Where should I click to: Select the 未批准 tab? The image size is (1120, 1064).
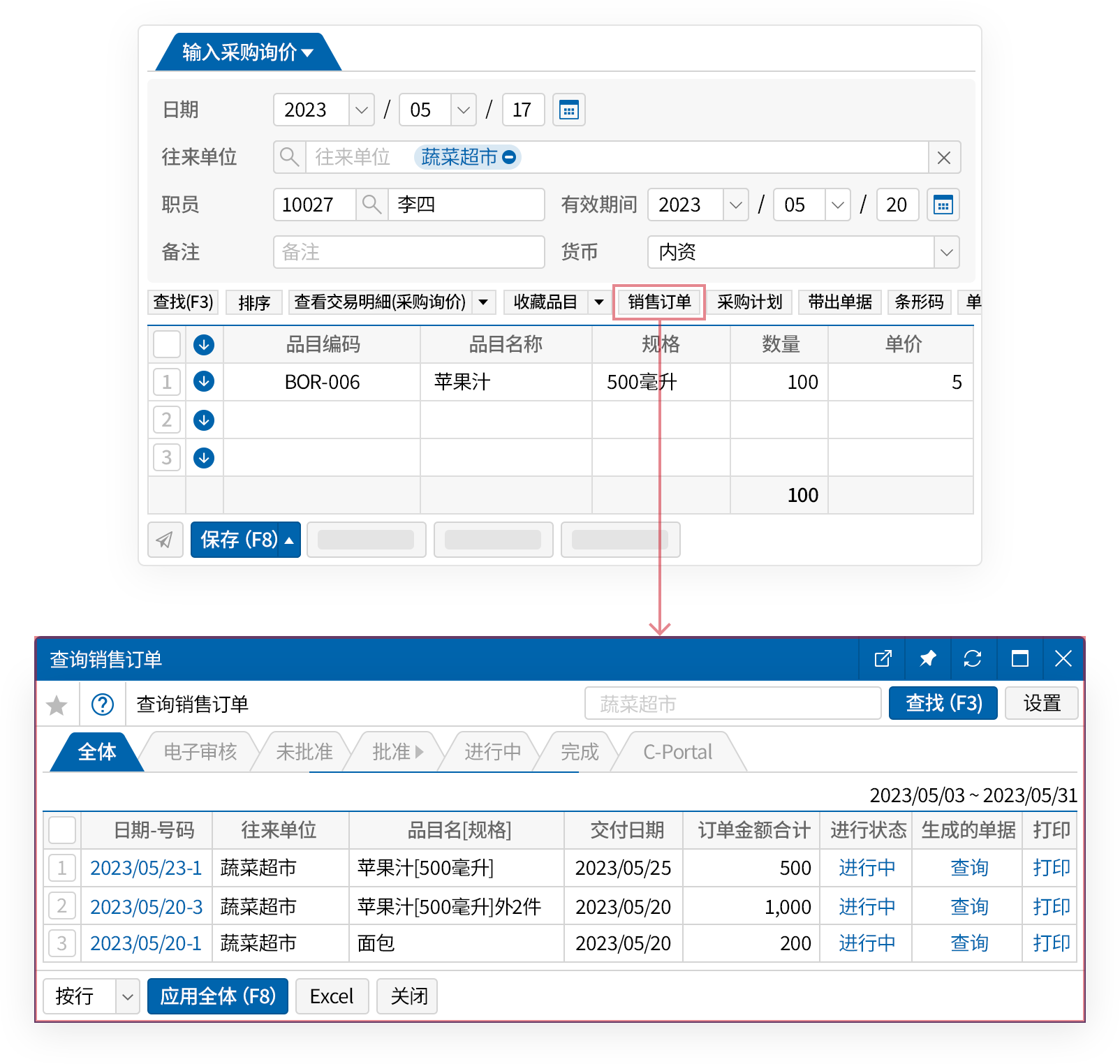(x=304, y=752)
